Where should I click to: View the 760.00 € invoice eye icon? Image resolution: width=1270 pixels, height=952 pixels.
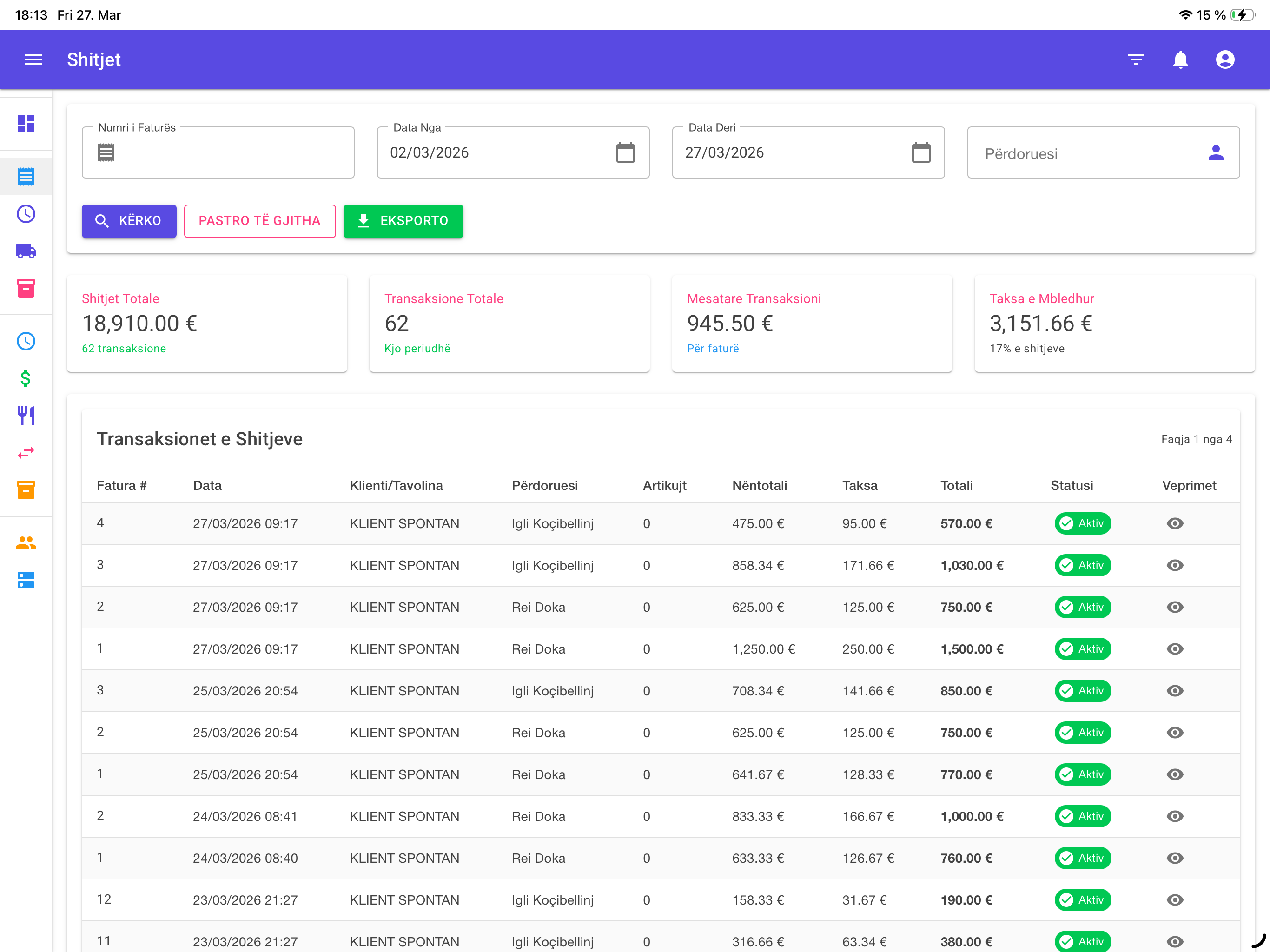click(x=1175, y=859)
